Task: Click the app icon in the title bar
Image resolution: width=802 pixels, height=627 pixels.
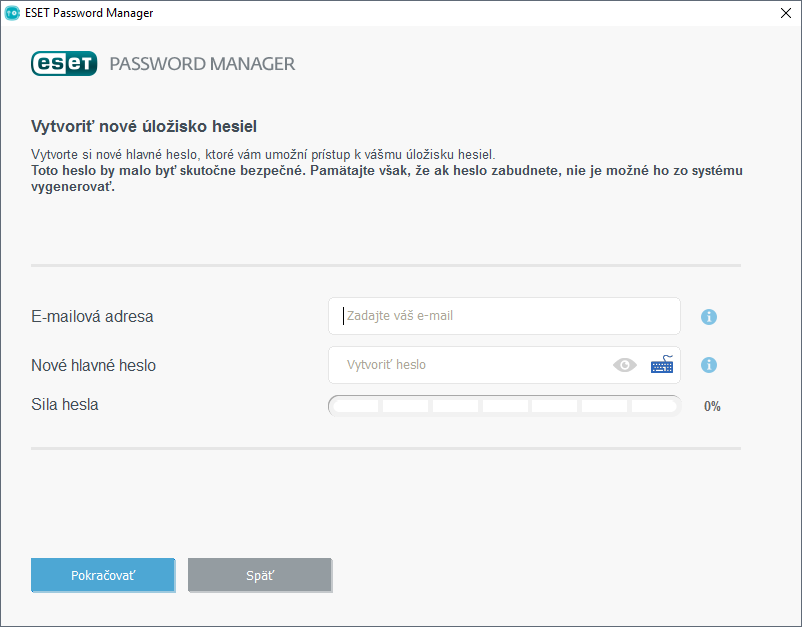Action: (12, 13)
